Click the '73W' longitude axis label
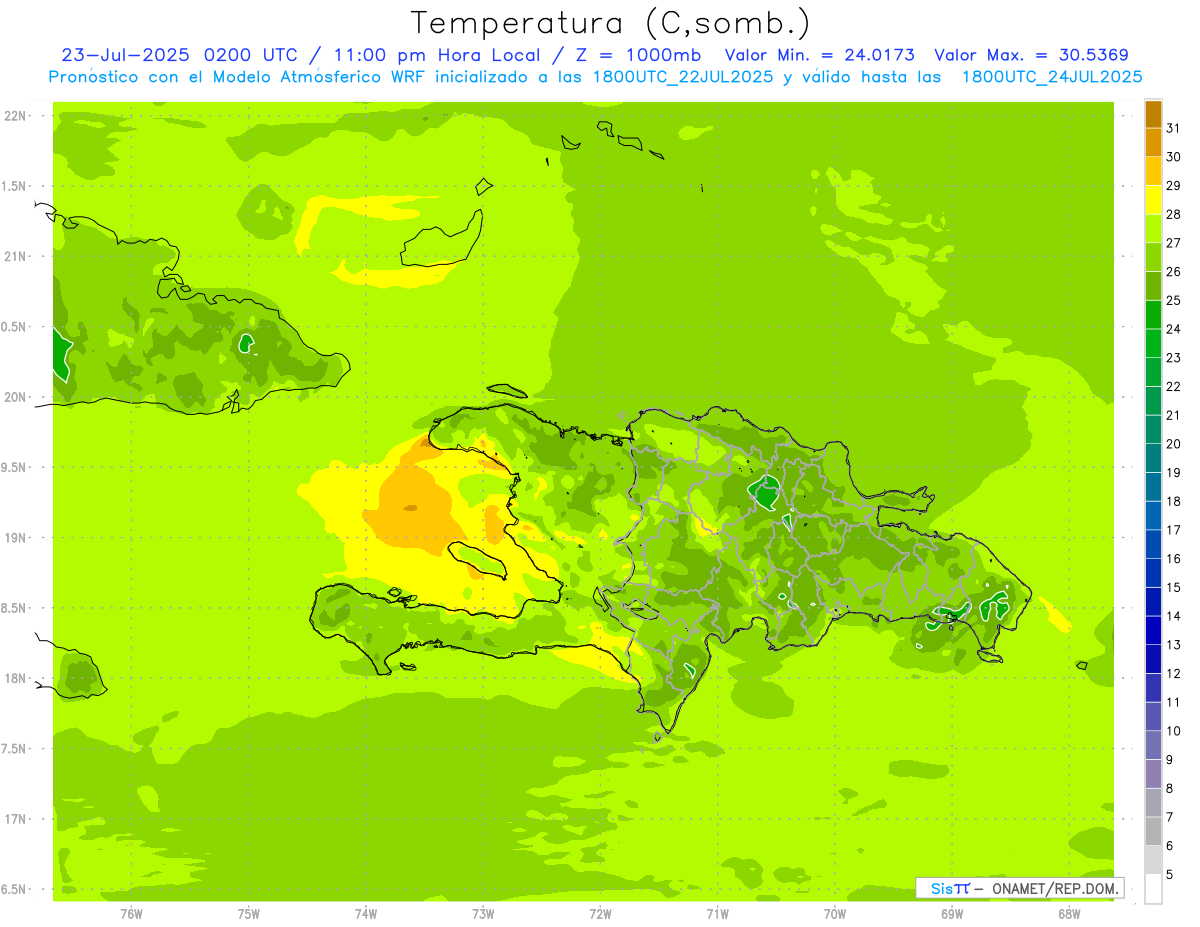 pyautogui.click(x=483, y=913)
